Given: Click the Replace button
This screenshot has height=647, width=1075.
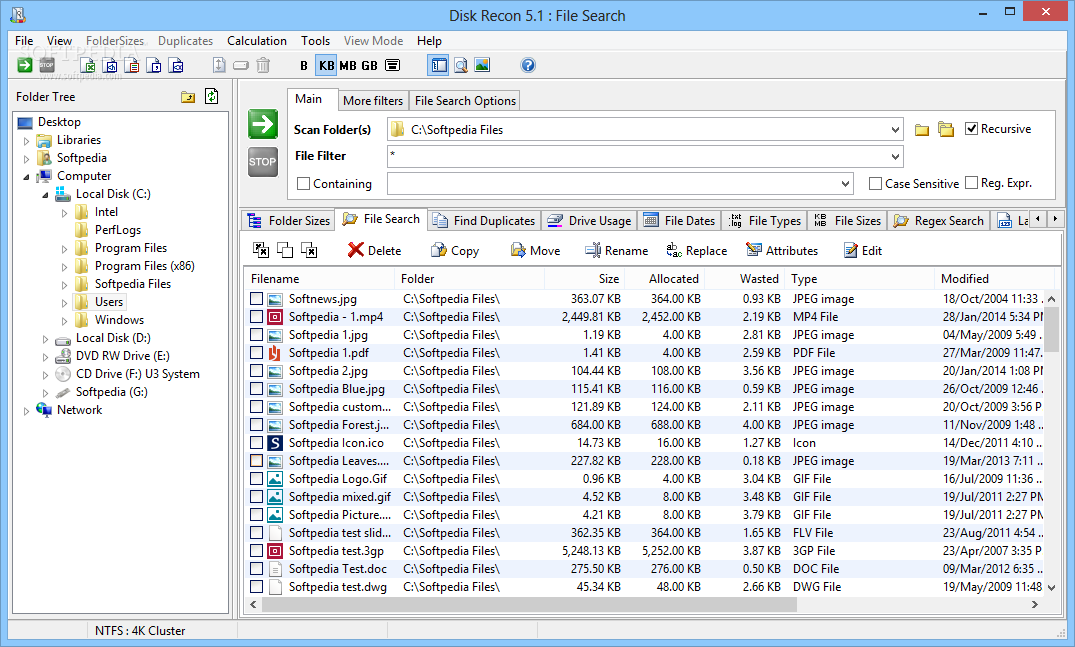Looking at the screenshot, I should coord(697,251).
